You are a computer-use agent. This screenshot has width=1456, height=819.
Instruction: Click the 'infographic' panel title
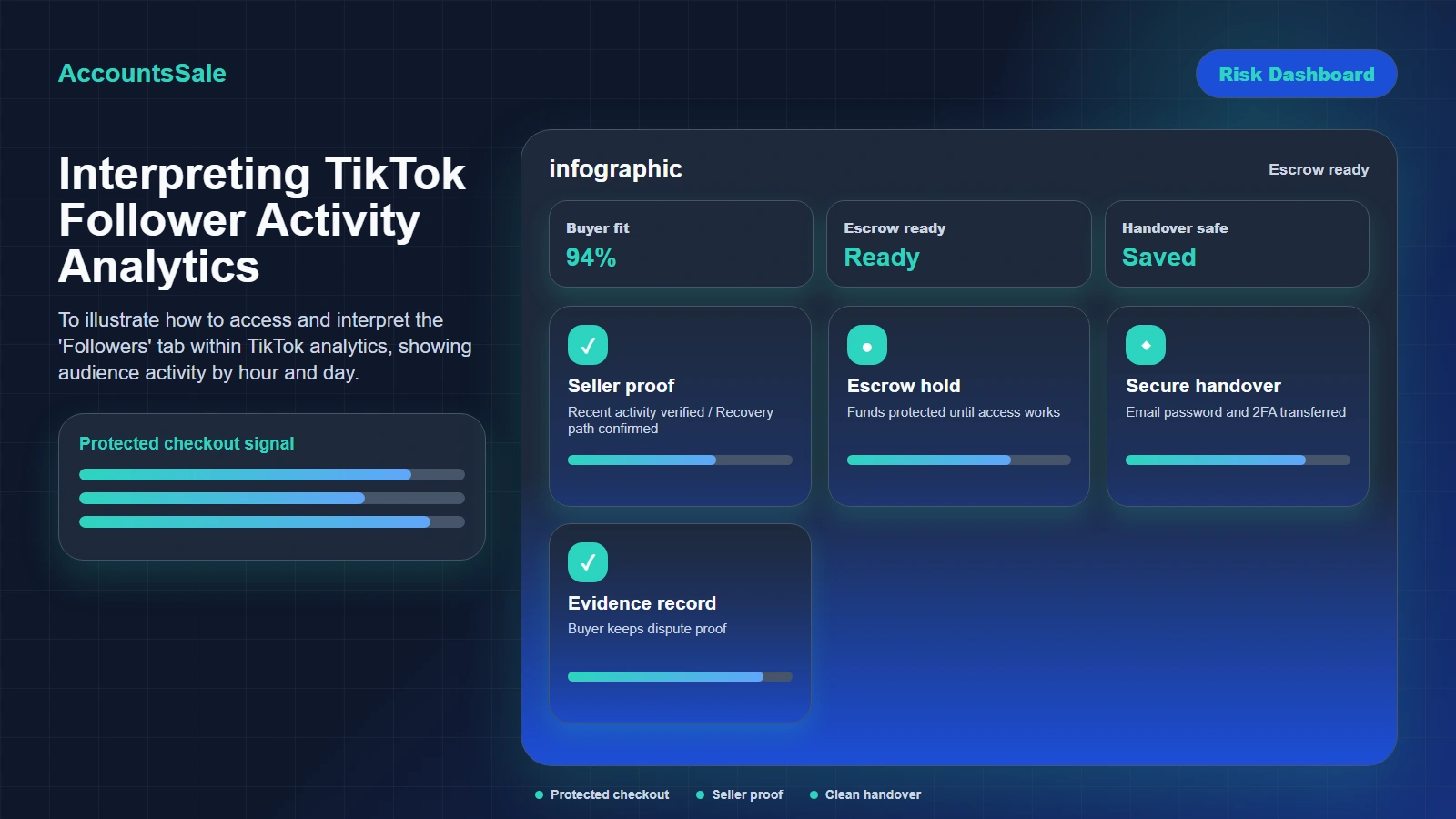(615, 169)
